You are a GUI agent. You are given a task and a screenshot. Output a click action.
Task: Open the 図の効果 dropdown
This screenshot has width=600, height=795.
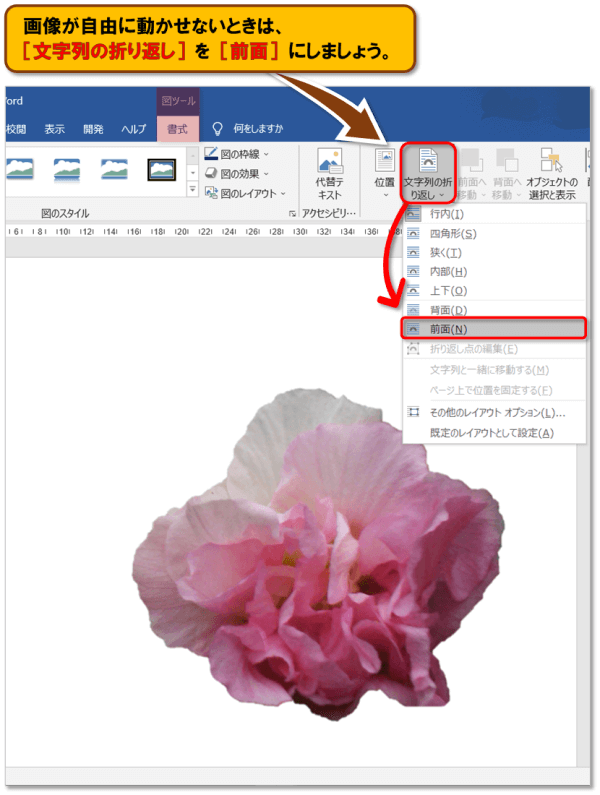click(237, 174)
